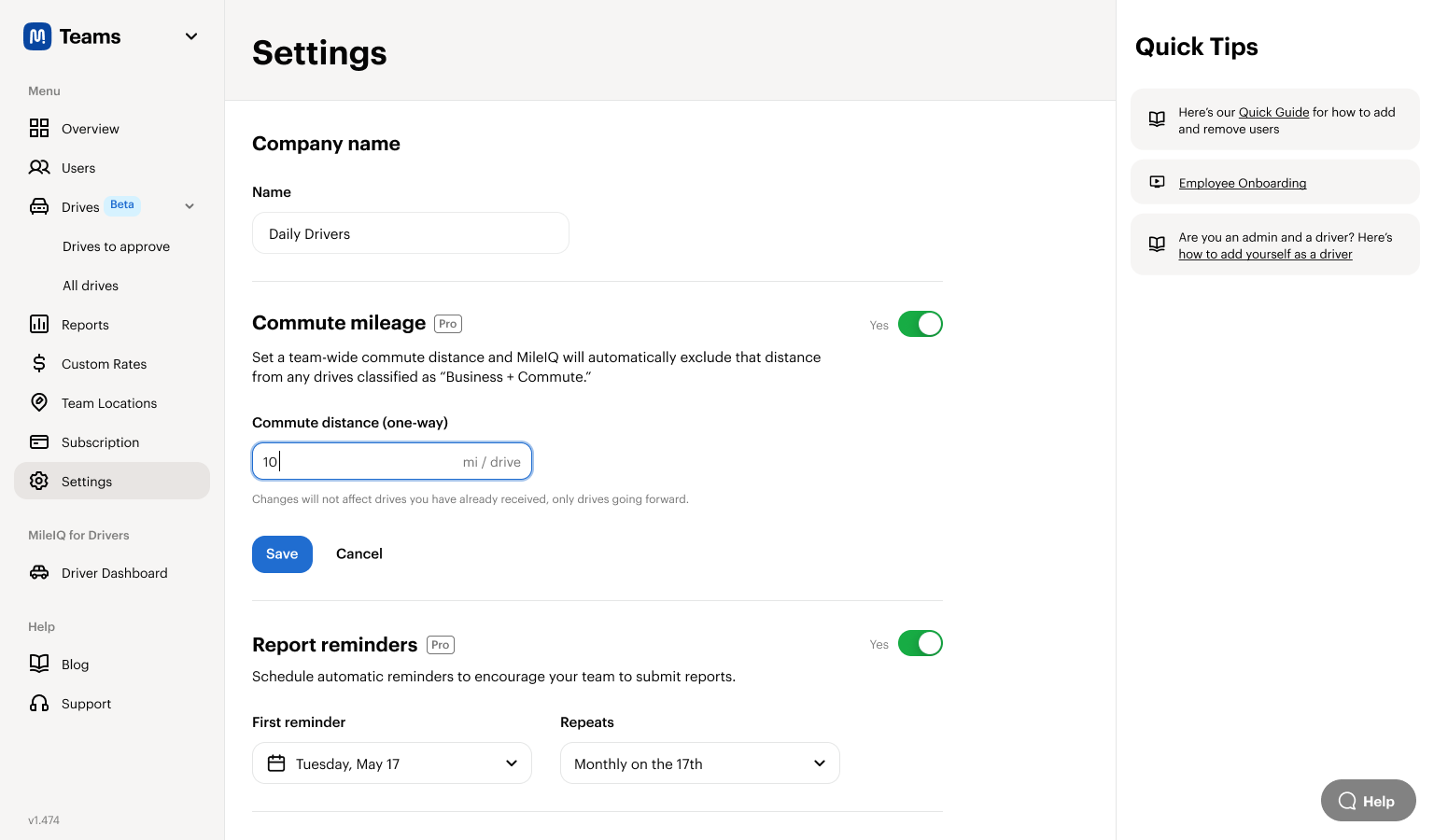Click the Reports chart icon
The height and width of the screenshot is (840, 1434).
coord(39,324)
